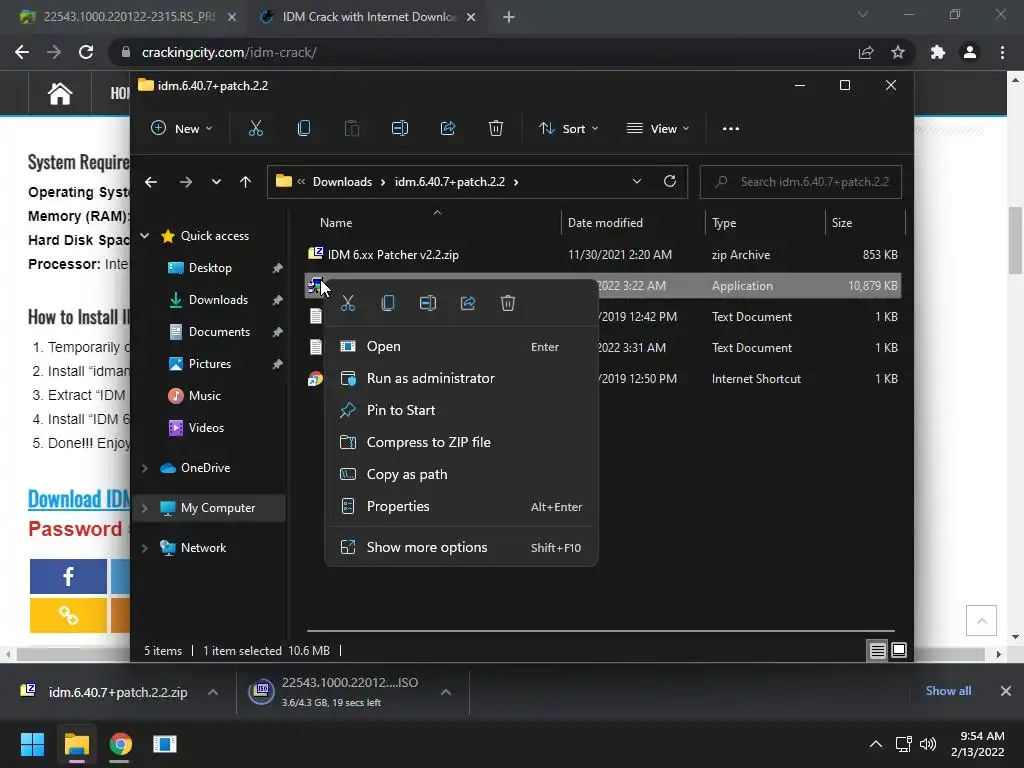Click Copy icon in context menu
Image resolution: width=1024 pixels, height=768 pixels.
(x=388, y=303)
